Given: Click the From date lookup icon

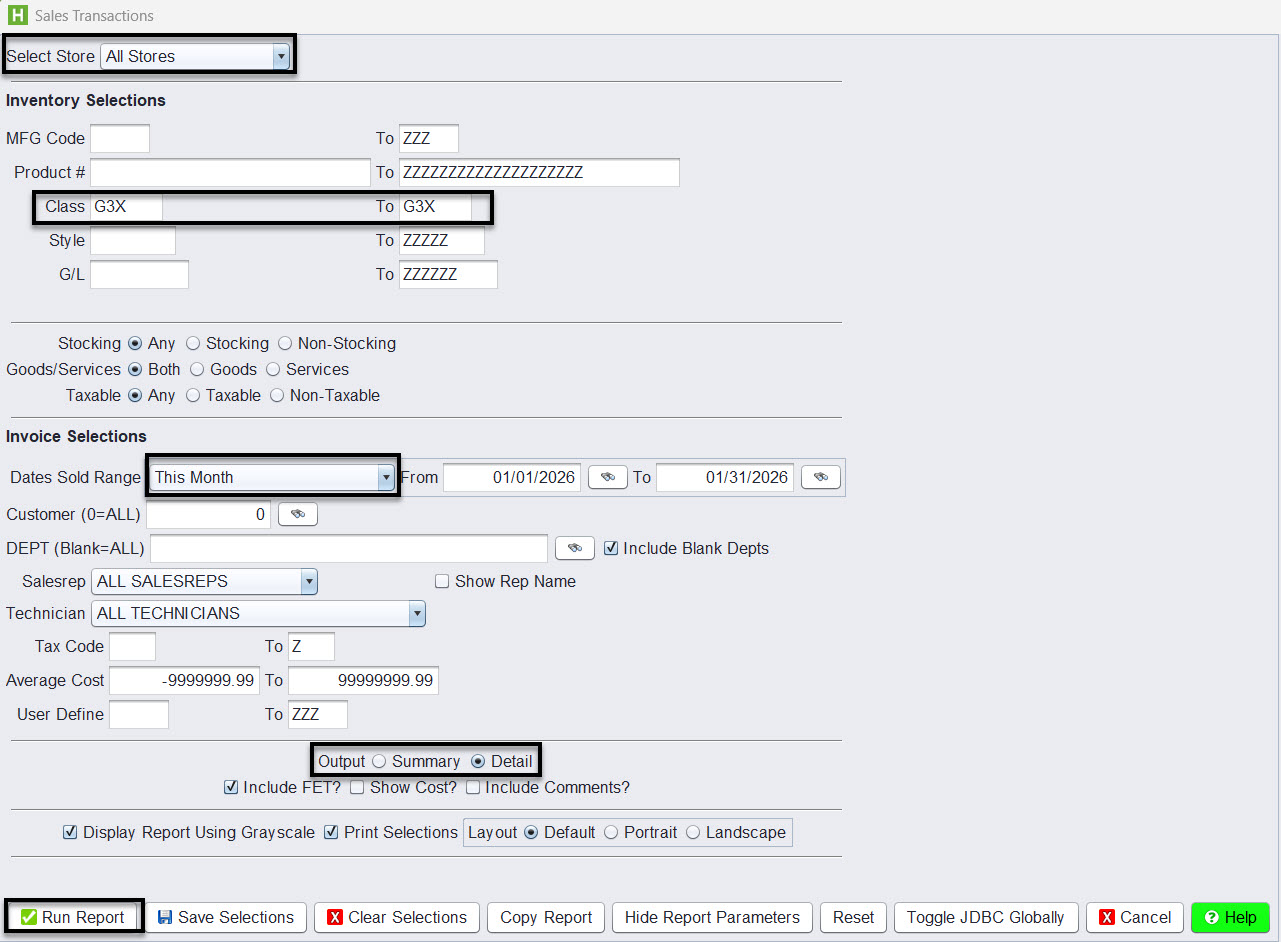Looking at the screenshot, I should point(607,478).
